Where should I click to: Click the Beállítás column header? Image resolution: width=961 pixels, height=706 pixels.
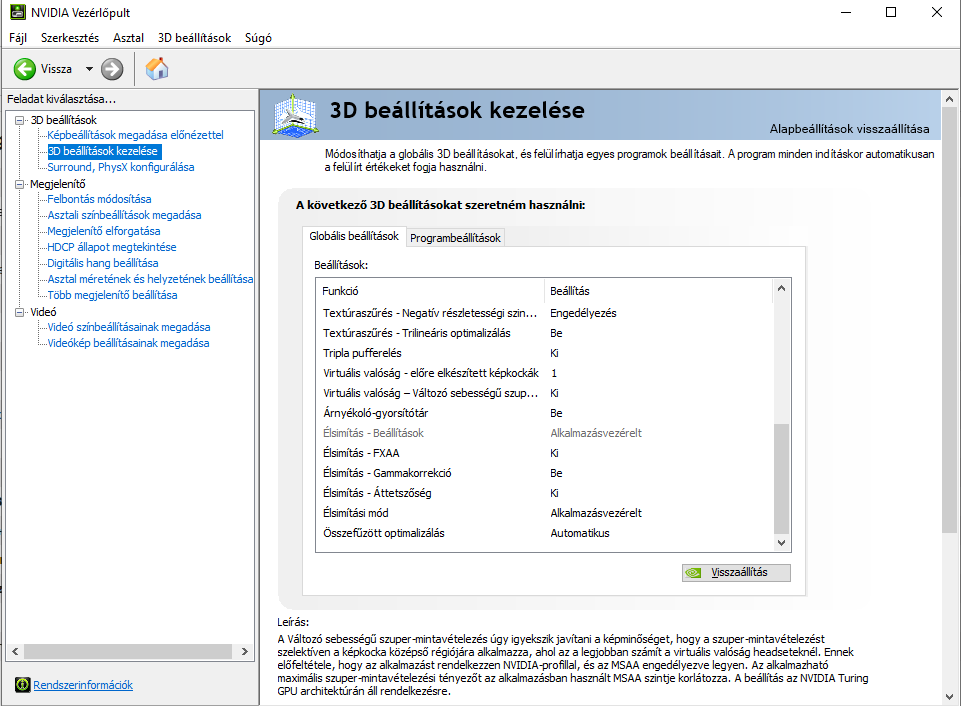click(658, 291)
